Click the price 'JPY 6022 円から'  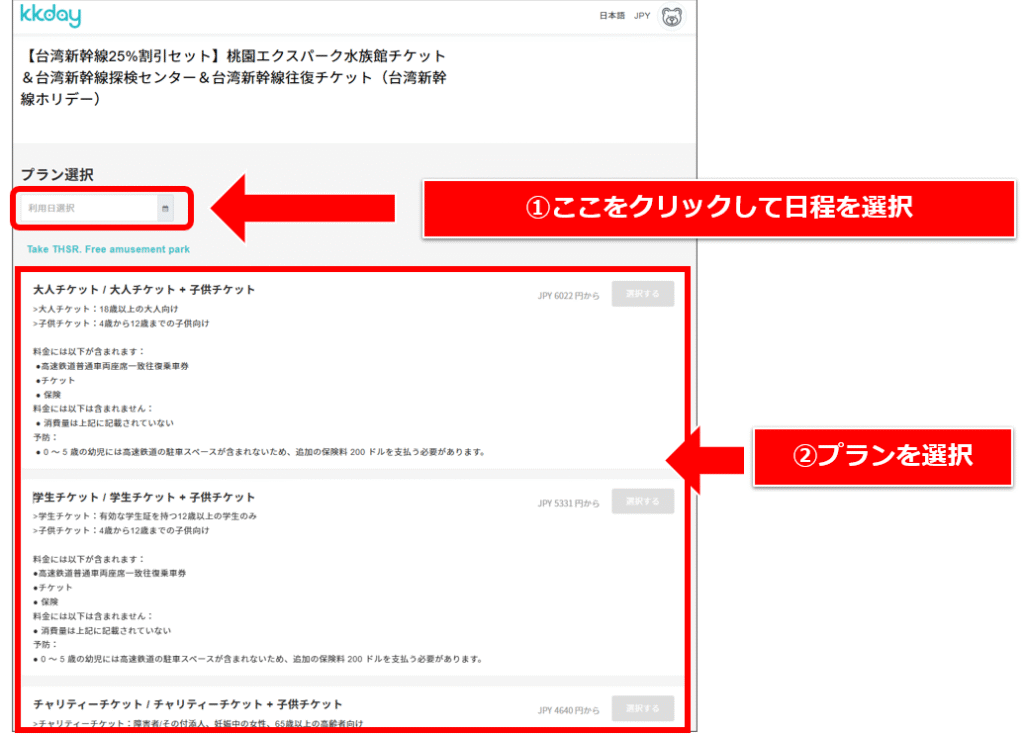[x=568, y=296]
